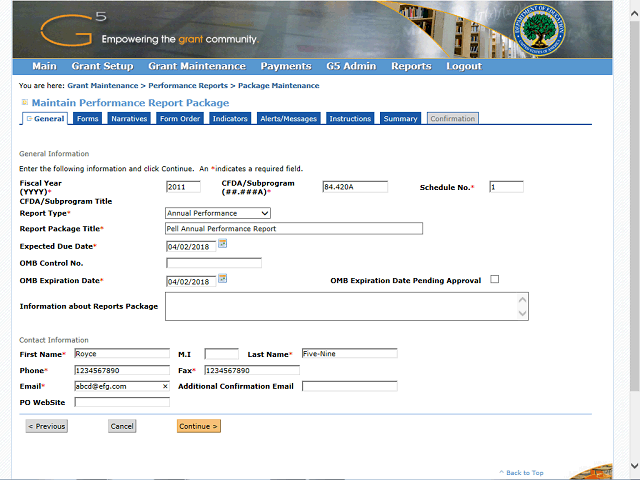Click the OMB Control No. field
640x480 pixels.
coord(214,263)
